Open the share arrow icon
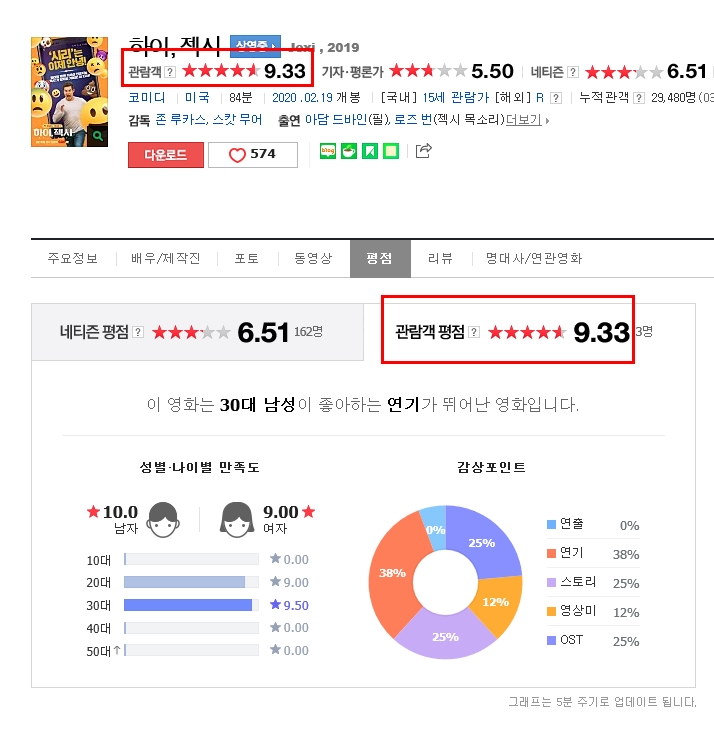Screen dimensions: 714x736 (423, 151)
